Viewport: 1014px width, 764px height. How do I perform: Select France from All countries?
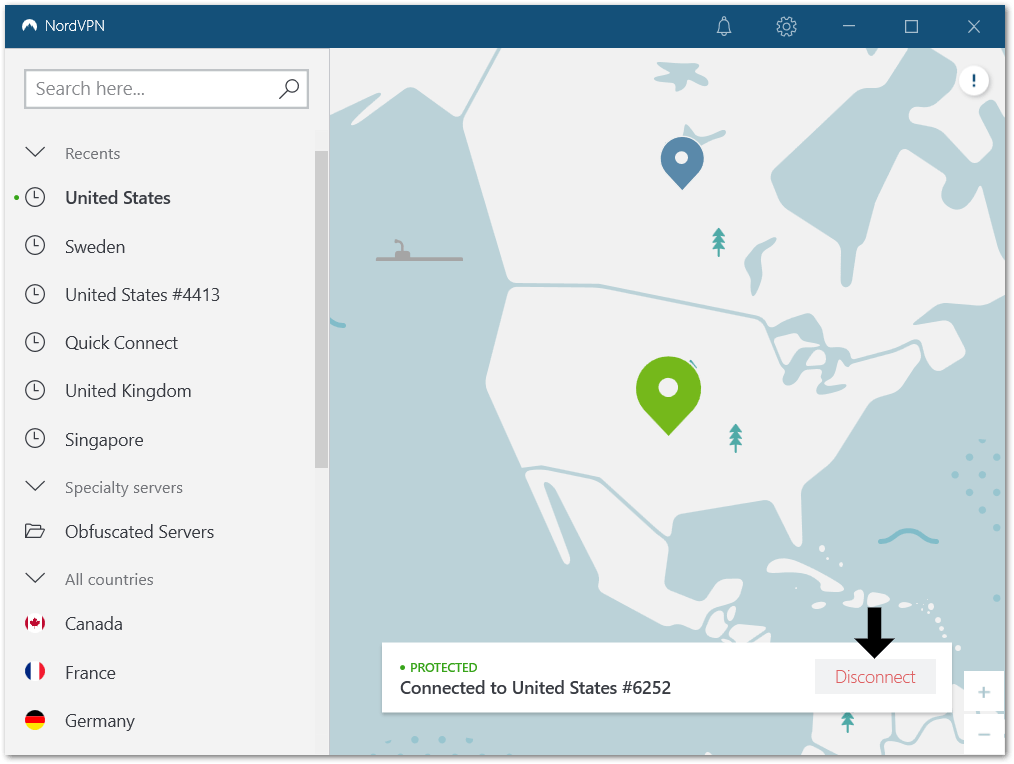point(90,672)
